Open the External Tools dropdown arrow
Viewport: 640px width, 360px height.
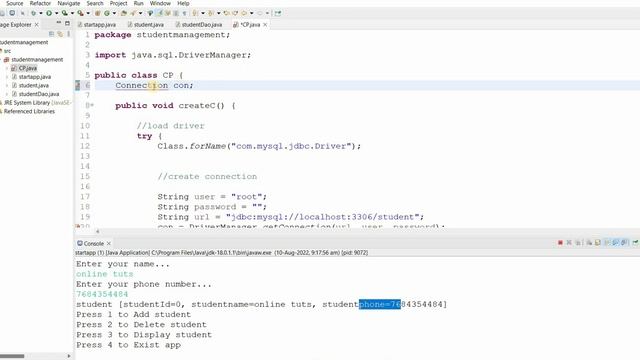tap(88, 13)
